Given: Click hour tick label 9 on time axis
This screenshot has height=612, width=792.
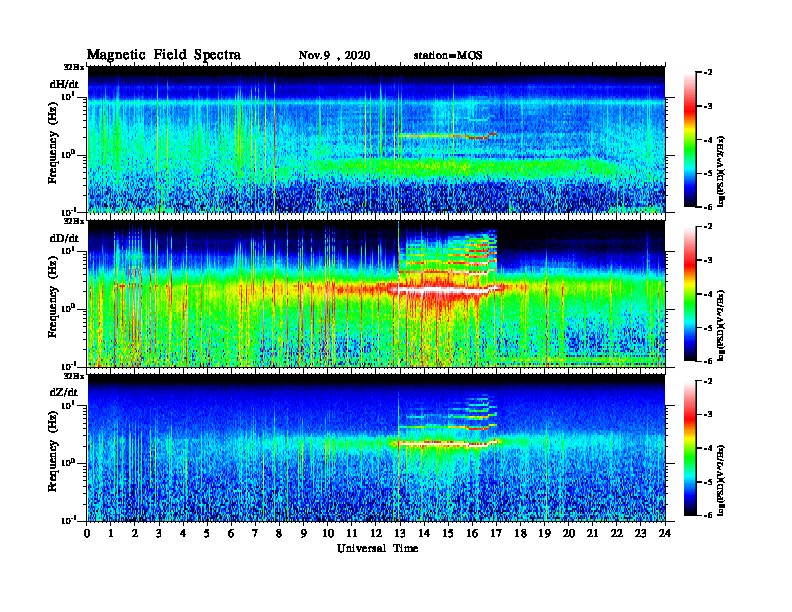Looking at the screenshot, I should 304,533.
